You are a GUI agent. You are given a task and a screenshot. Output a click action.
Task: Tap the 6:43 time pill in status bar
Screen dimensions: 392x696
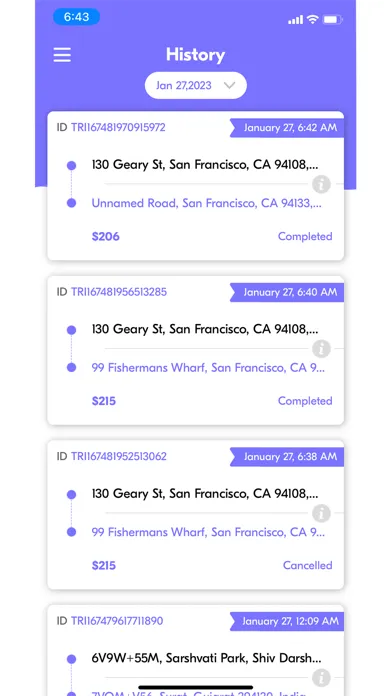click(76, 17)
